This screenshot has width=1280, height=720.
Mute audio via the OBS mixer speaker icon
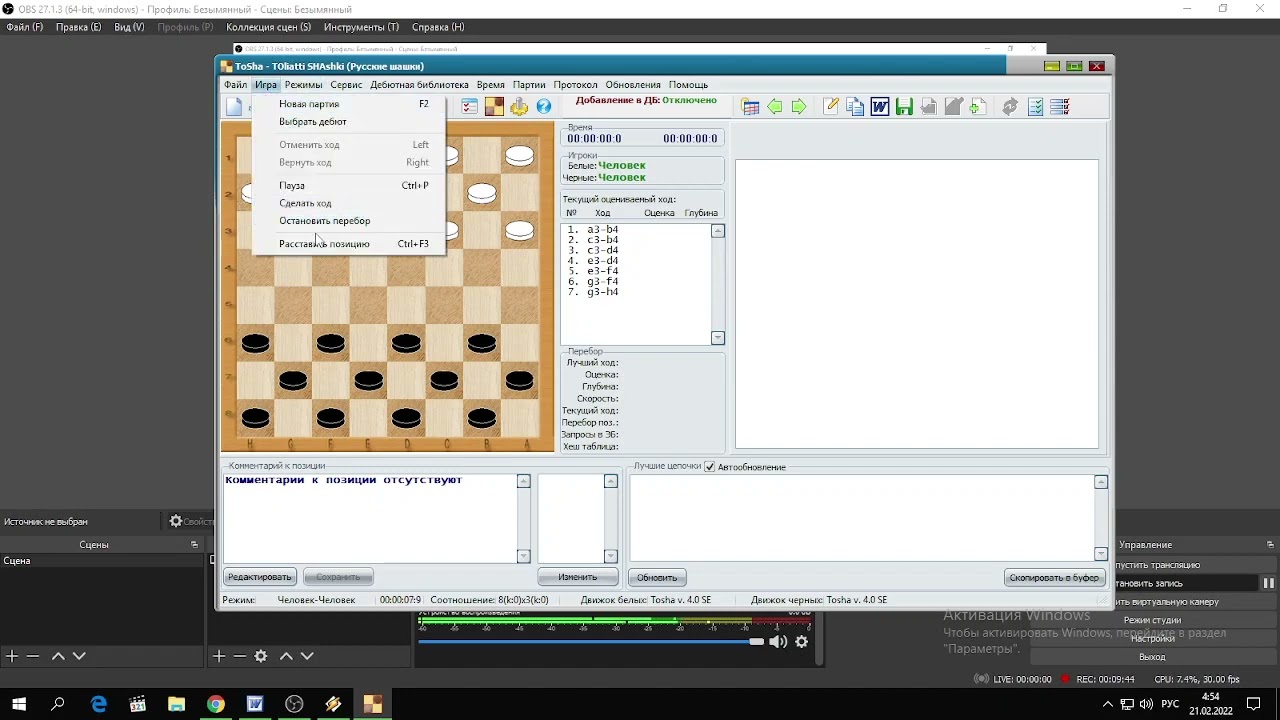click(778, 642)
